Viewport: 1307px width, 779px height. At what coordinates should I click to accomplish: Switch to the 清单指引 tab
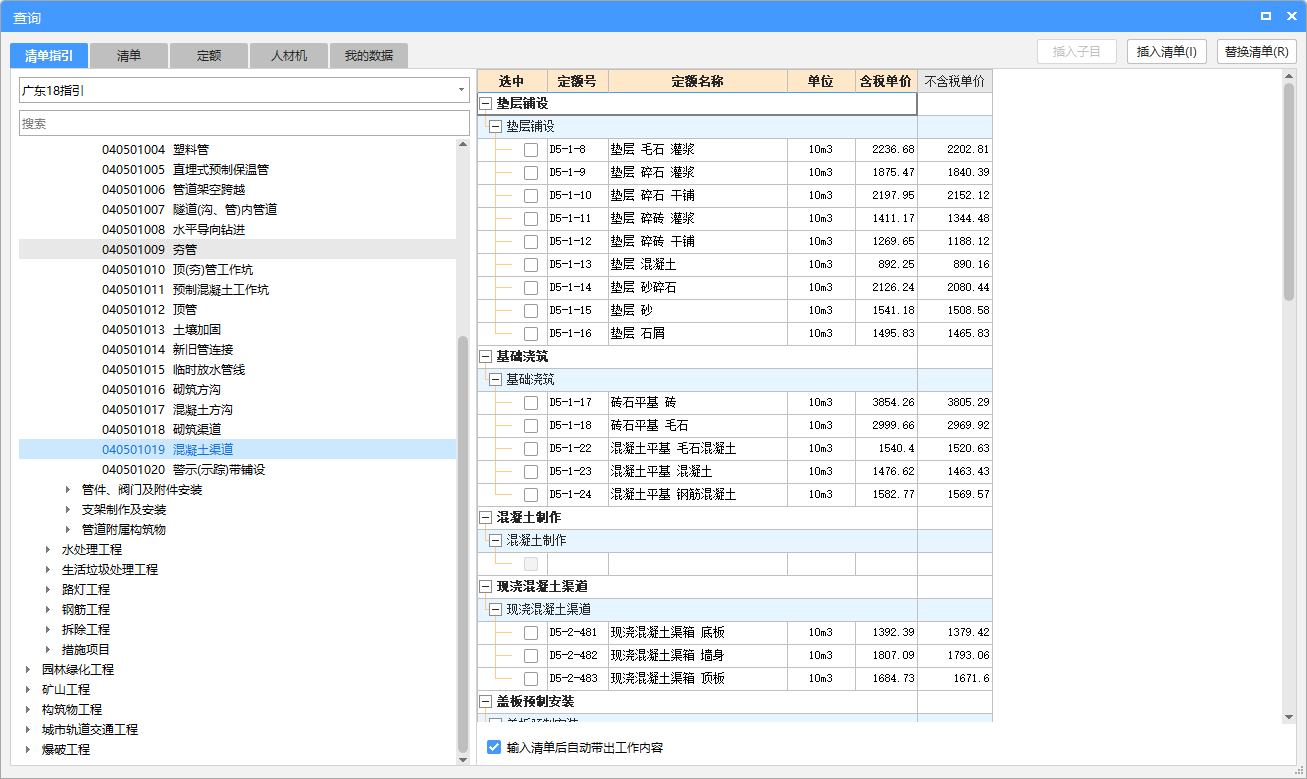(x=49, y=56)
